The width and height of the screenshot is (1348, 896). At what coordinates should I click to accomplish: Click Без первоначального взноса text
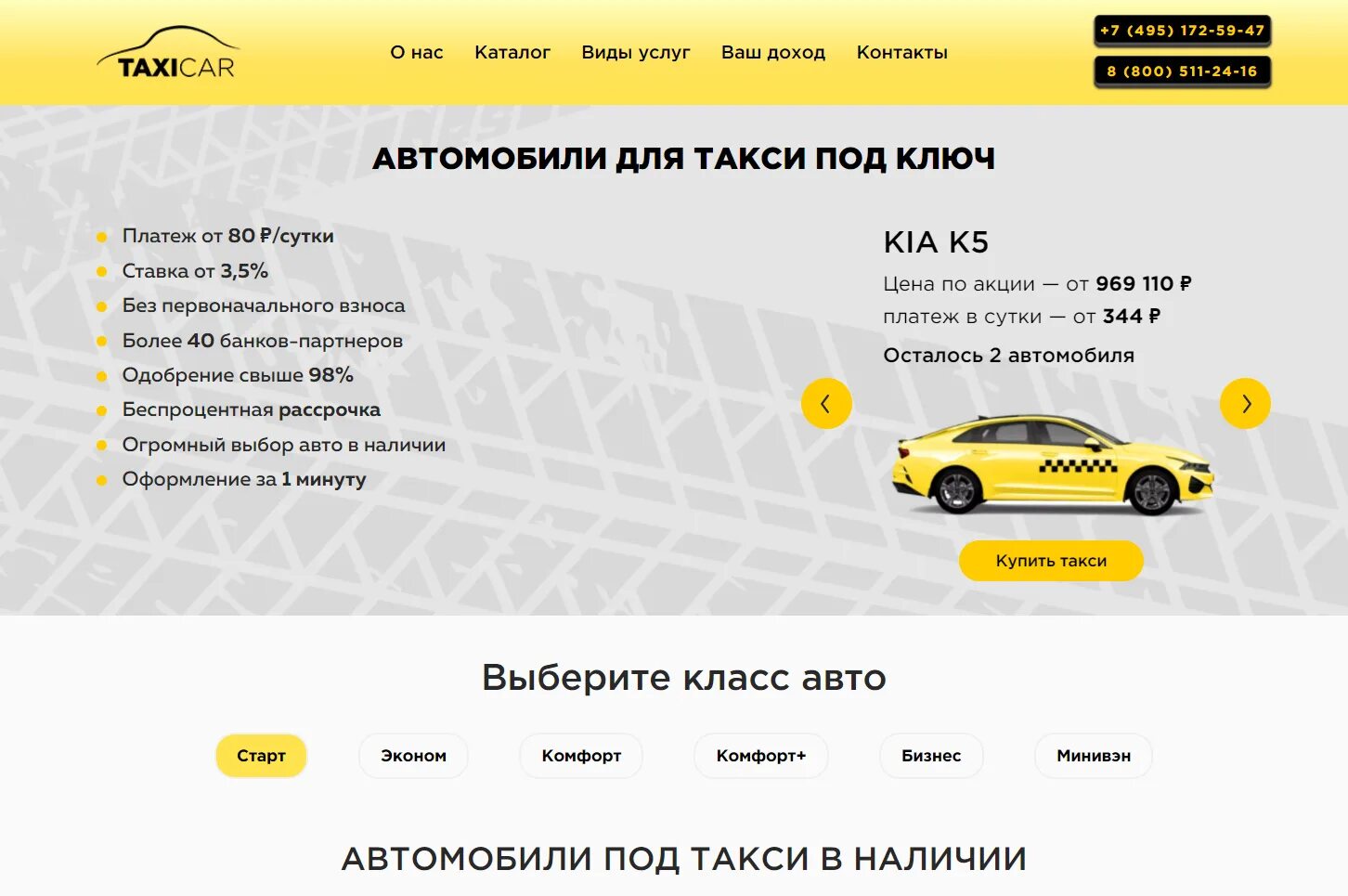pyautogui.click(x=264, y=305)
